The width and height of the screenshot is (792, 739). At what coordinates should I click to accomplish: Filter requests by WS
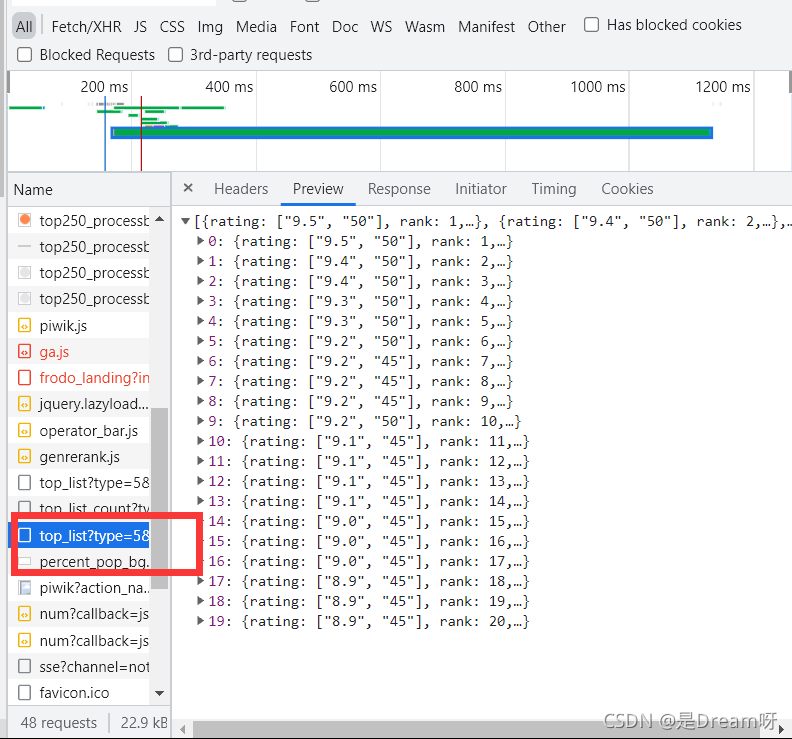(381, 26)
